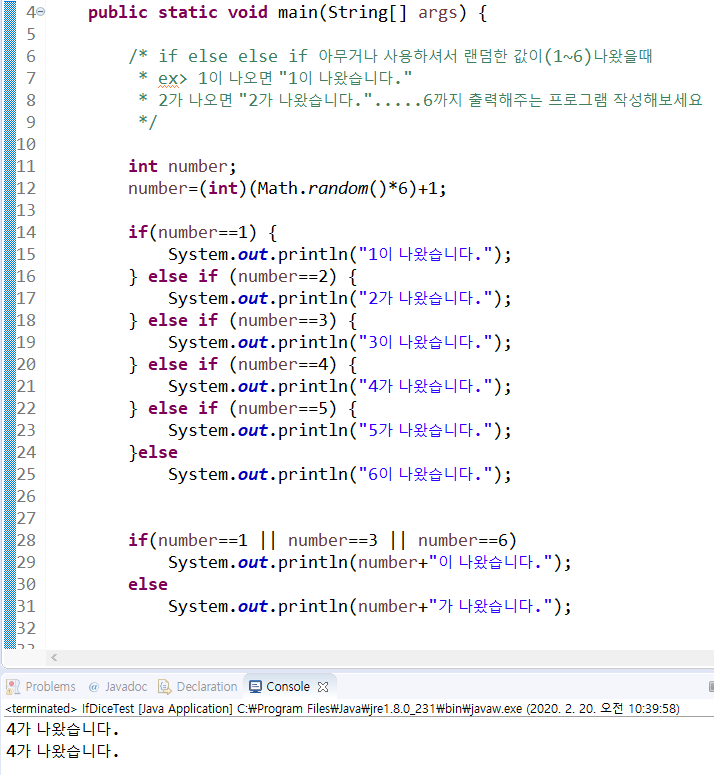Viewport: 714px width, 775px height.
Task: Click the Problems tab icon
Action: pyautogui.click(x=13, y=687)
